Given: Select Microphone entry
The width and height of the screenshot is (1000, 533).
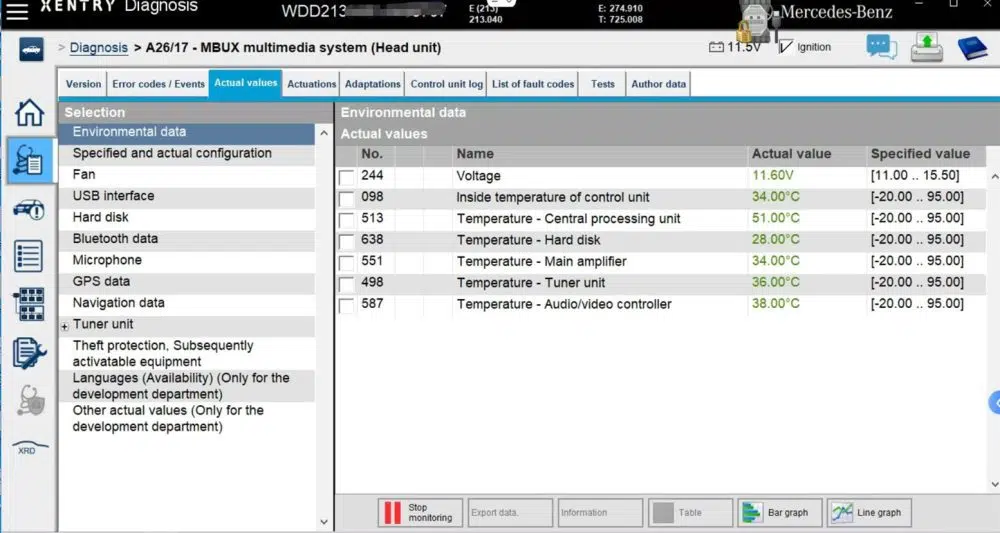Looking at the screenshot, I should [187, 260].
